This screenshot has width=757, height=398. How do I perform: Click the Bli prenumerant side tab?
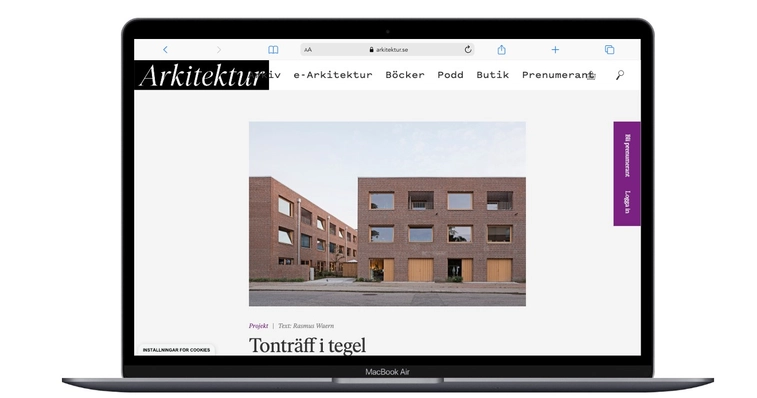(x=627, y=156)
